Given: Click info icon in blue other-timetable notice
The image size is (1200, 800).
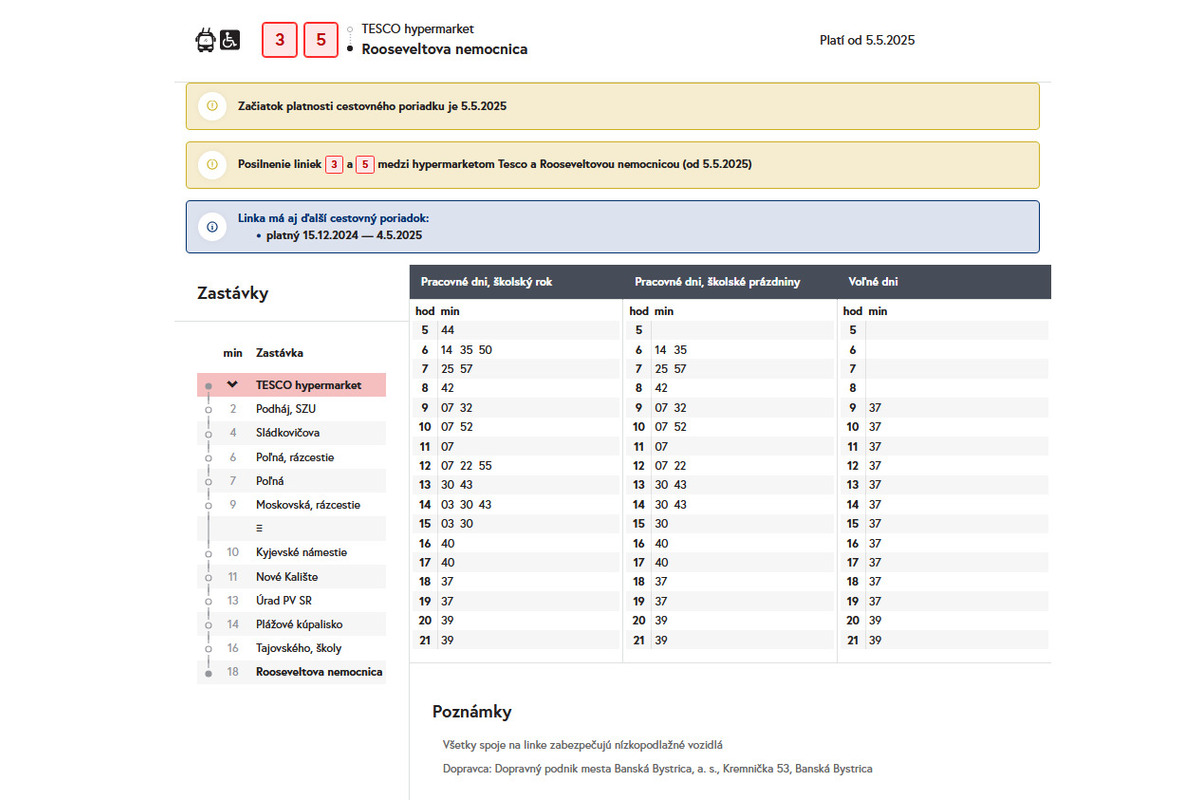Looking at the screenshot, I should (212, 226).
